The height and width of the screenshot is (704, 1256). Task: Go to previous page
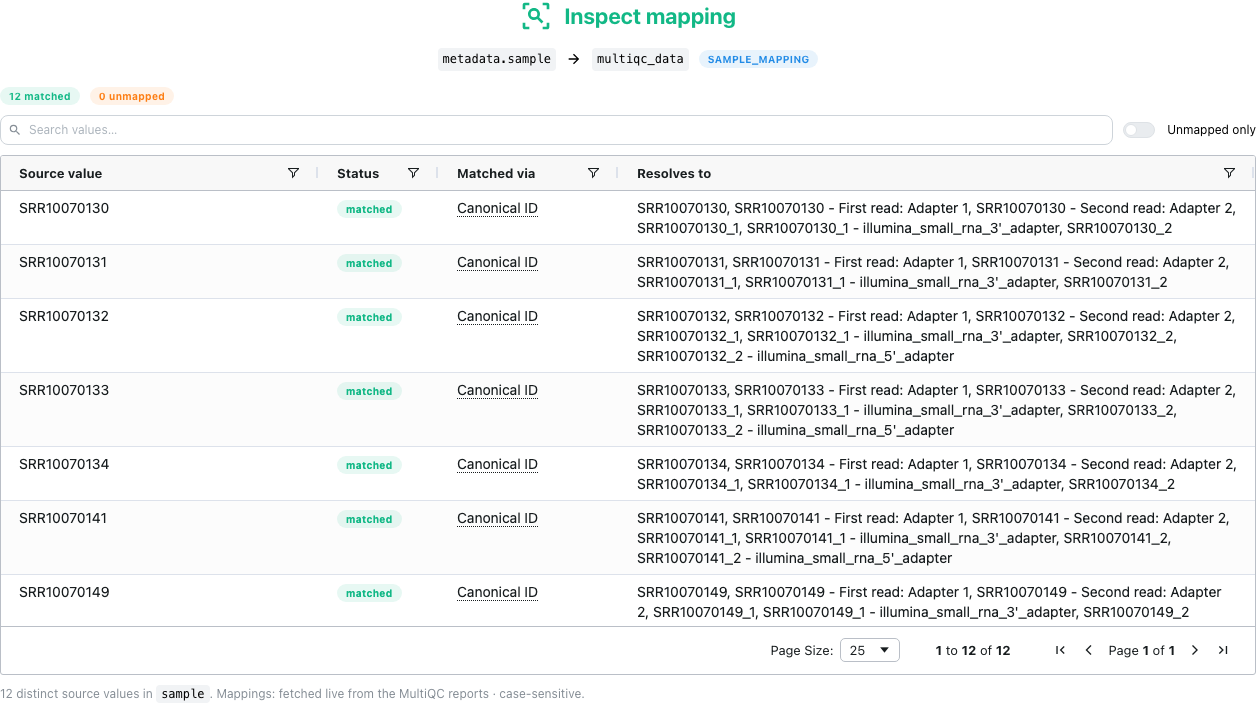click(x=1089, y=650)
